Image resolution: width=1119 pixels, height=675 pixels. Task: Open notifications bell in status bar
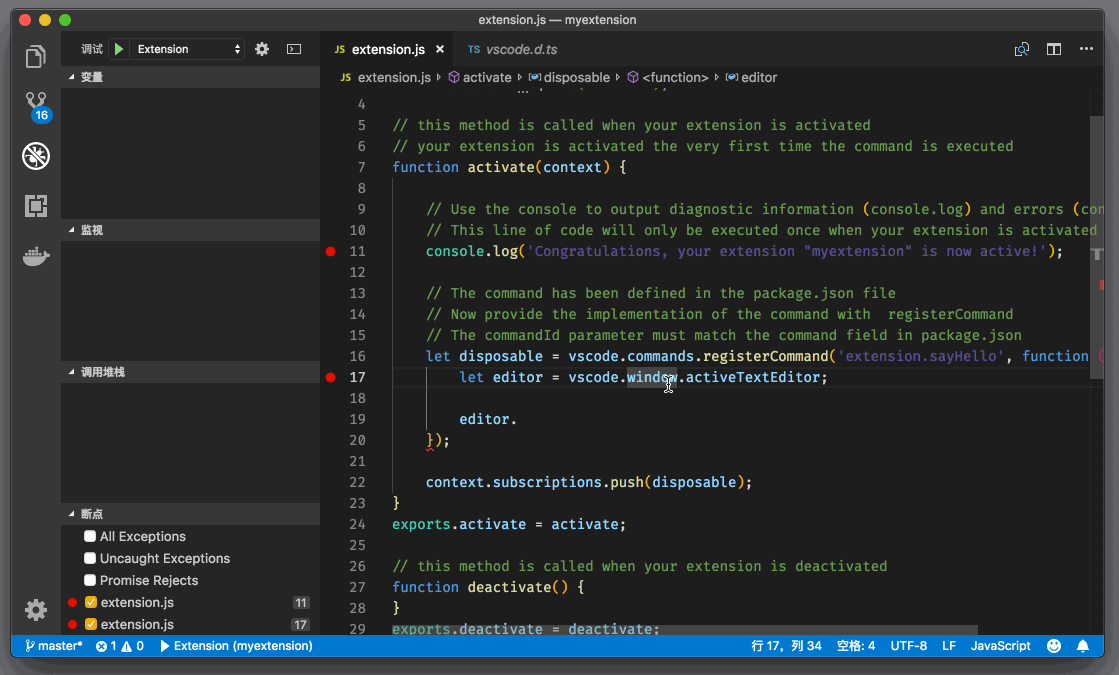(x=1083, y=646)
